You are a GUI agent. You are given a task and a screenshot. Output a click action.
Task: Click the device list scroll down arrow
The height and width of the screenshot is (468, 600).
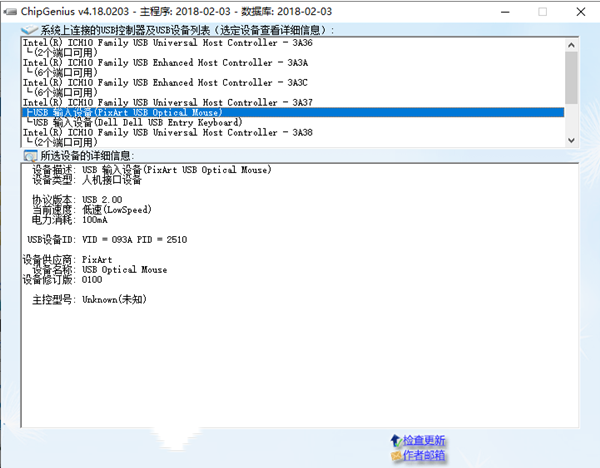pos(571,140)
